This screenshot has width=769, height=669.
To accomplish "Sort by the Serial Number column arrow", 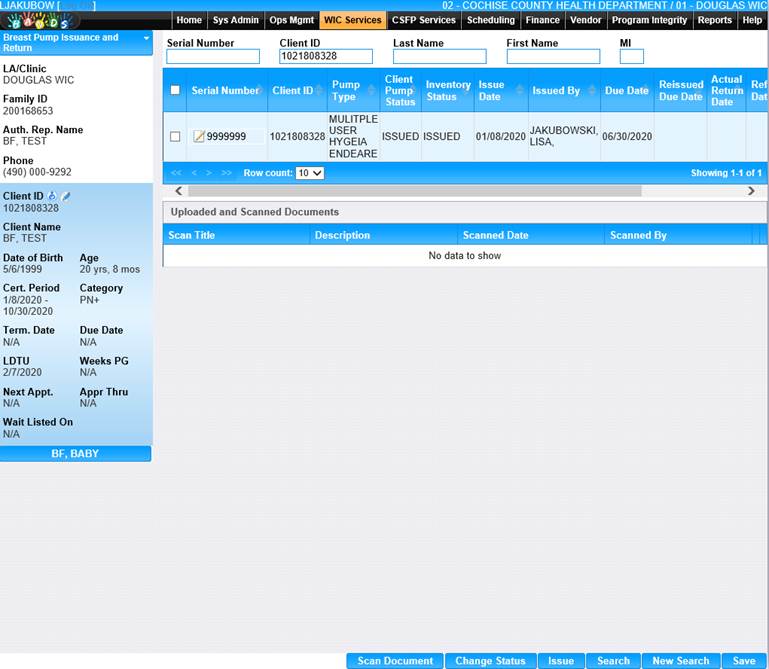I will [260, 90].
